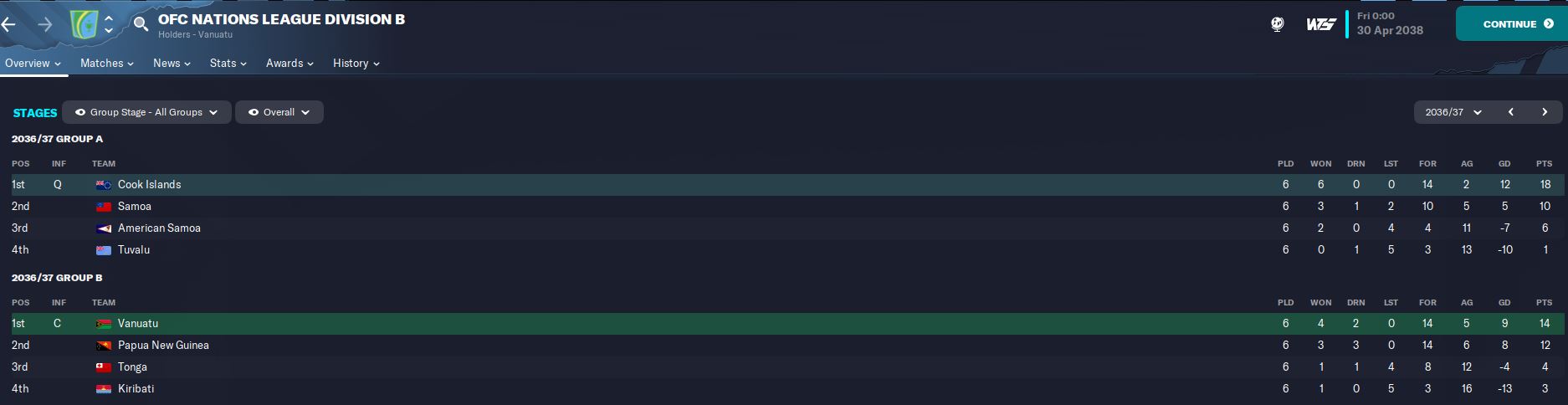Open the Papua New Guinea team link
The width and height of the screenshot is (1568, 405).
click(163, 346)
